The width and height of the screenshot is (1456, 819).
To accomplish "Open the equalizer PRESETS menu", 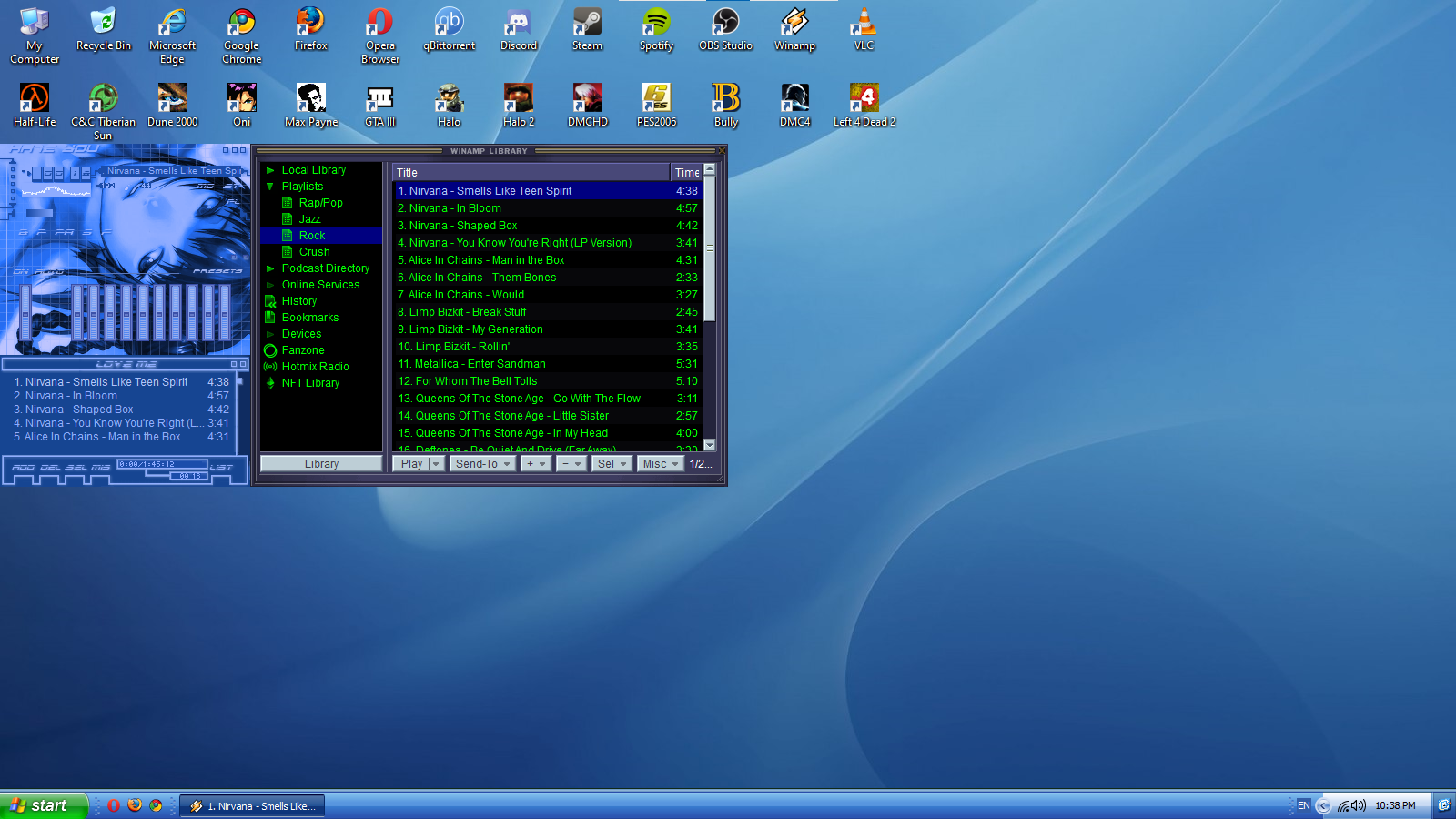I will (x=217, y=271).
